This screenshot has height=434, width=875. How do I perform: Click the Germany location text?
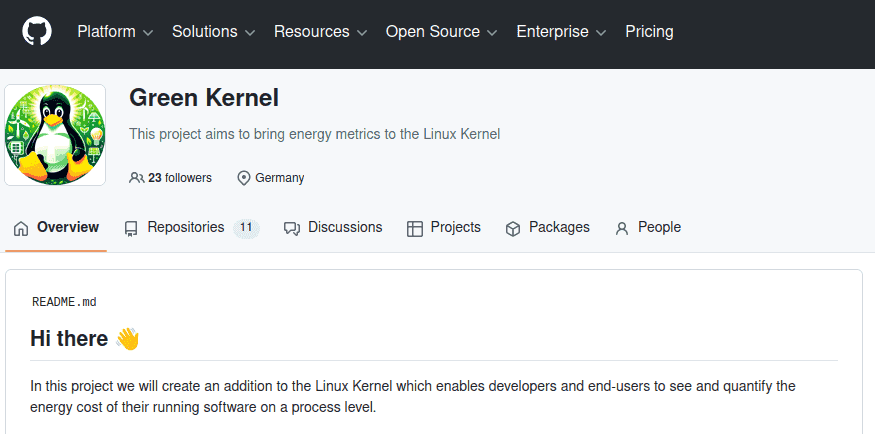pos(280,178)
